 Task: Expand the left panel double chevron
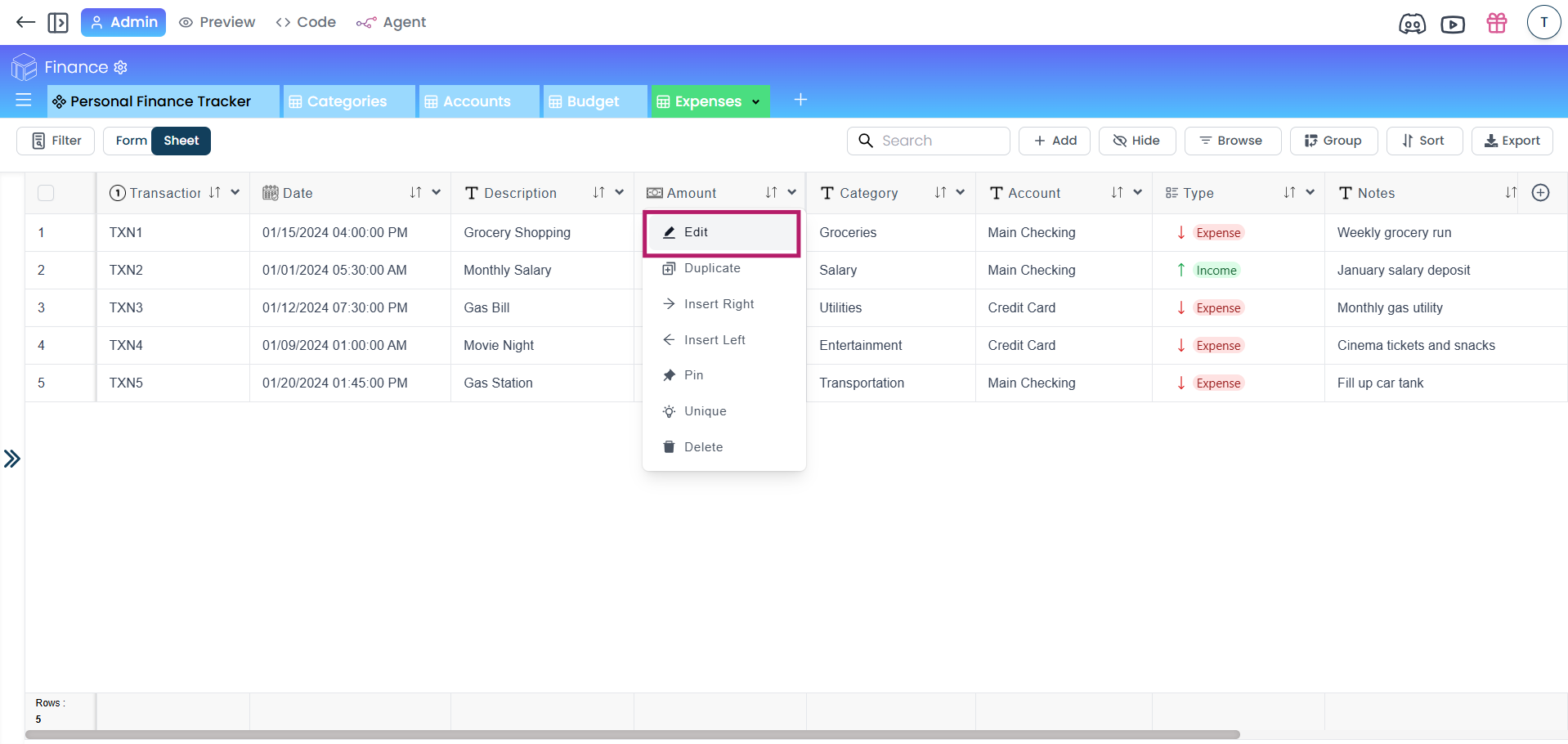tap(11, 459)
